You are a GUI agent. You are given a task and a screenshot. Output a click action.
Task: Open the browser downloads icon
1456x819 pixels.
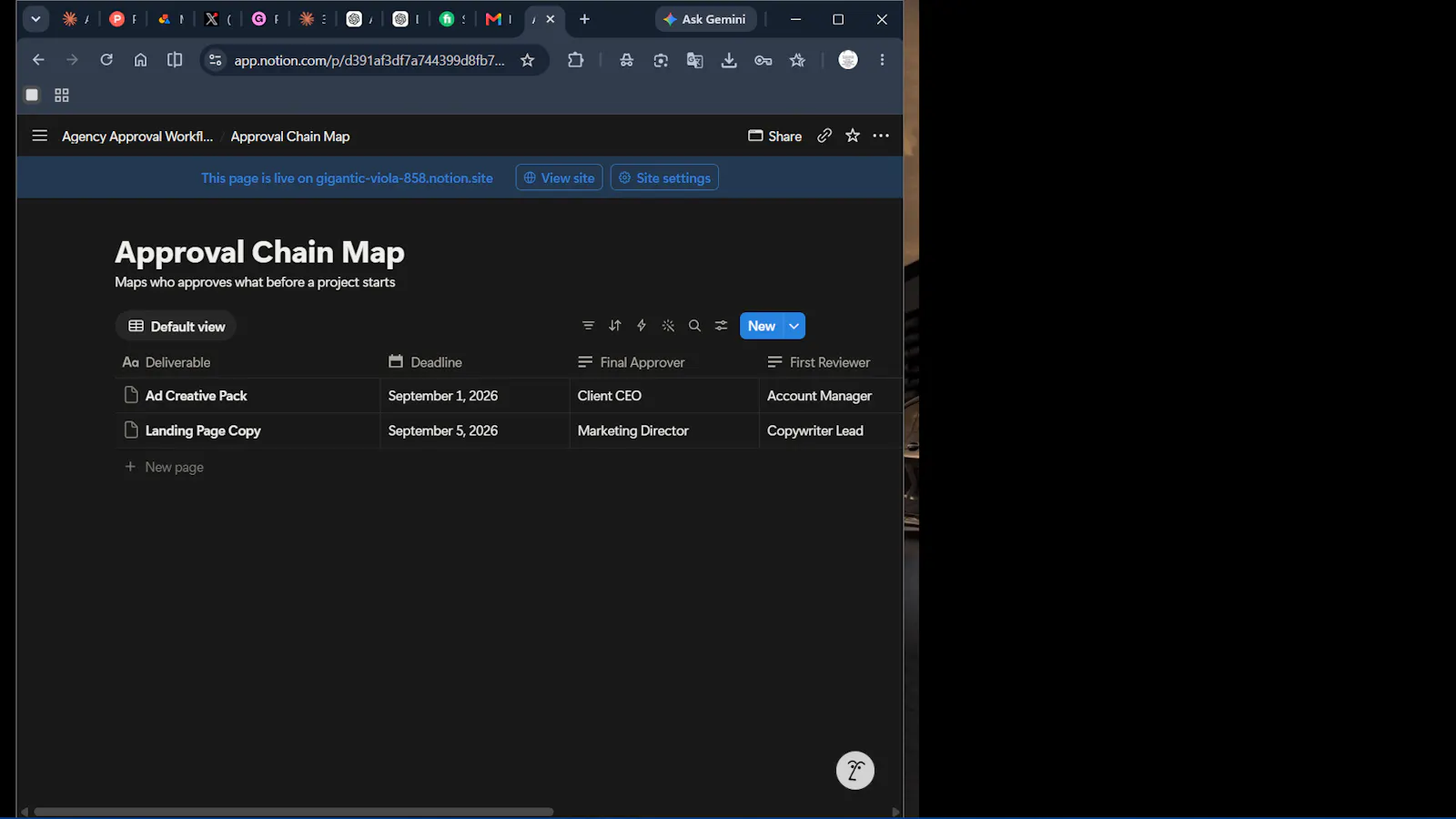pos(729,60)
